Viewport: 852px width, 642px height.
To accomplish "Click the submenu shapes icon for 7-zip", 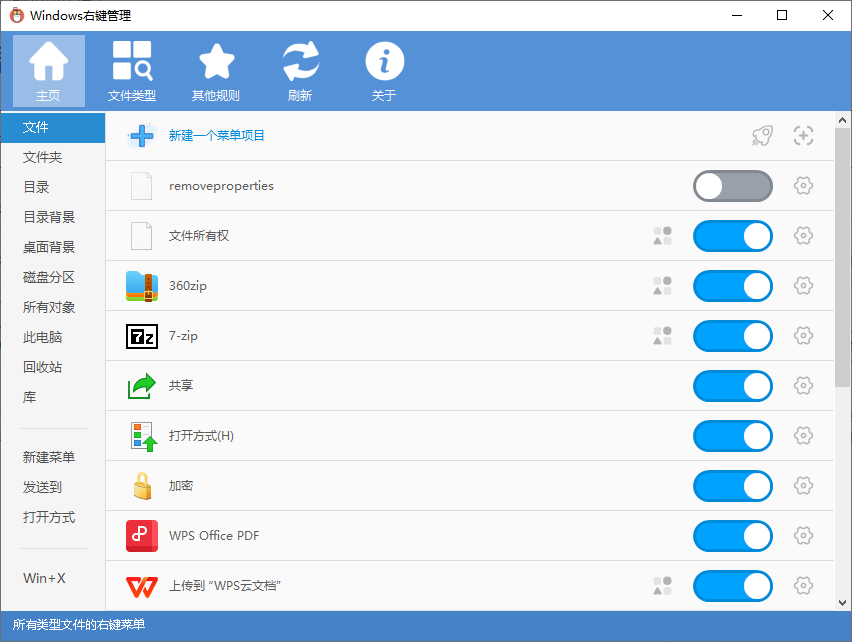I will pos(662,336).
